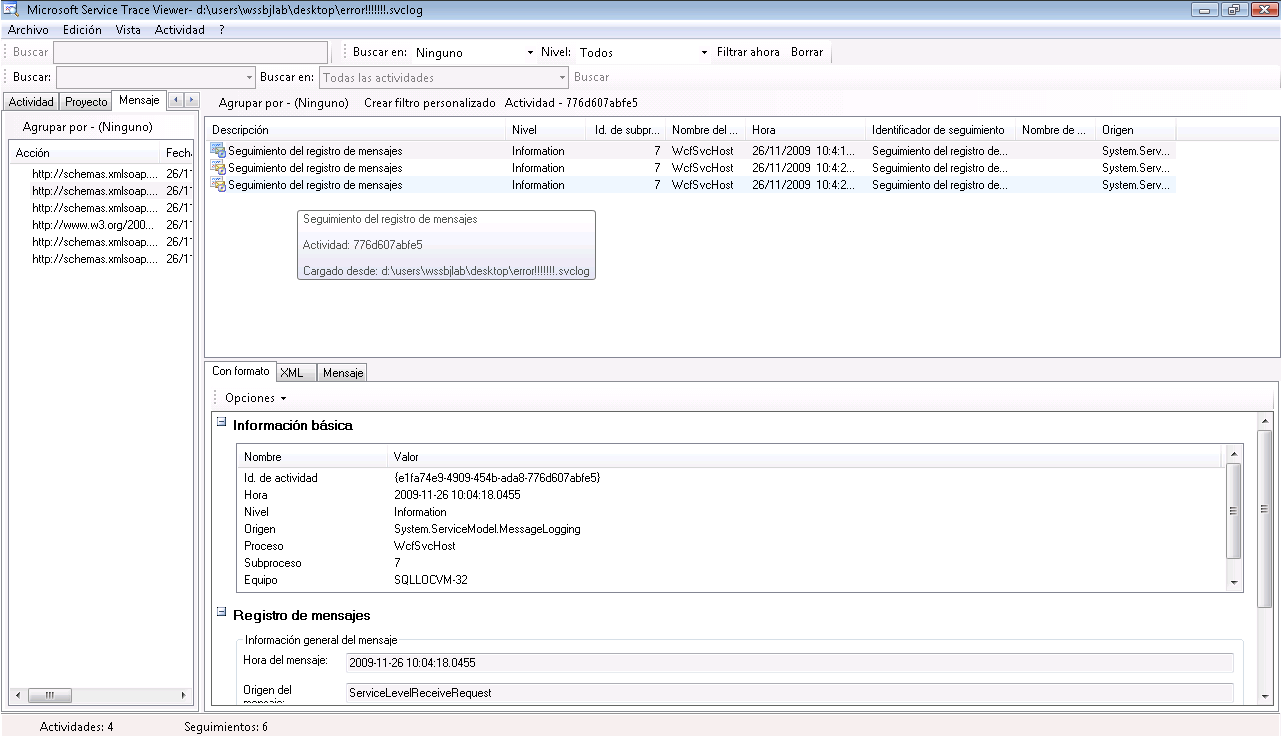Switch to the Proyecto tab
1282x736 pixels.
coord(86,102)
